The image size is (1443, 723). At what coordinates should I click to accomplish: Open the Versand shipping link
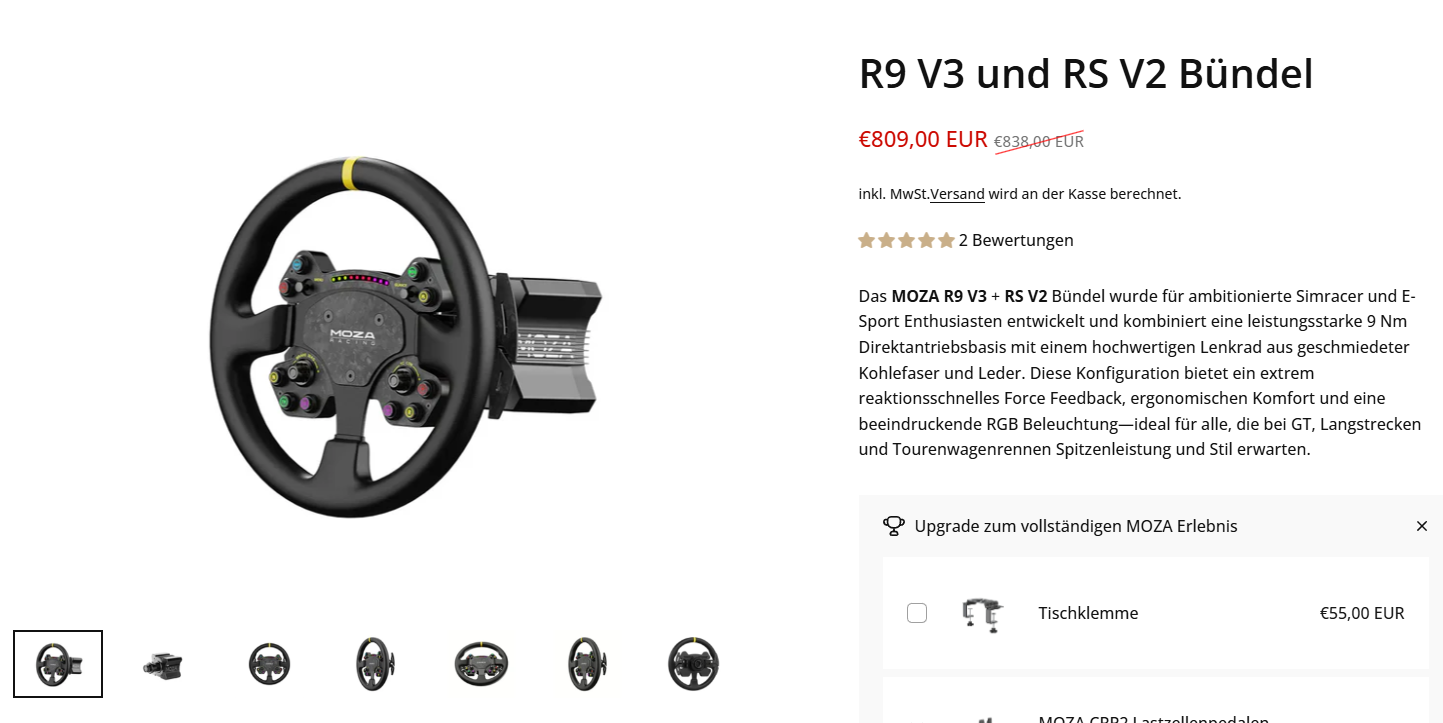[x=957, y=194]
